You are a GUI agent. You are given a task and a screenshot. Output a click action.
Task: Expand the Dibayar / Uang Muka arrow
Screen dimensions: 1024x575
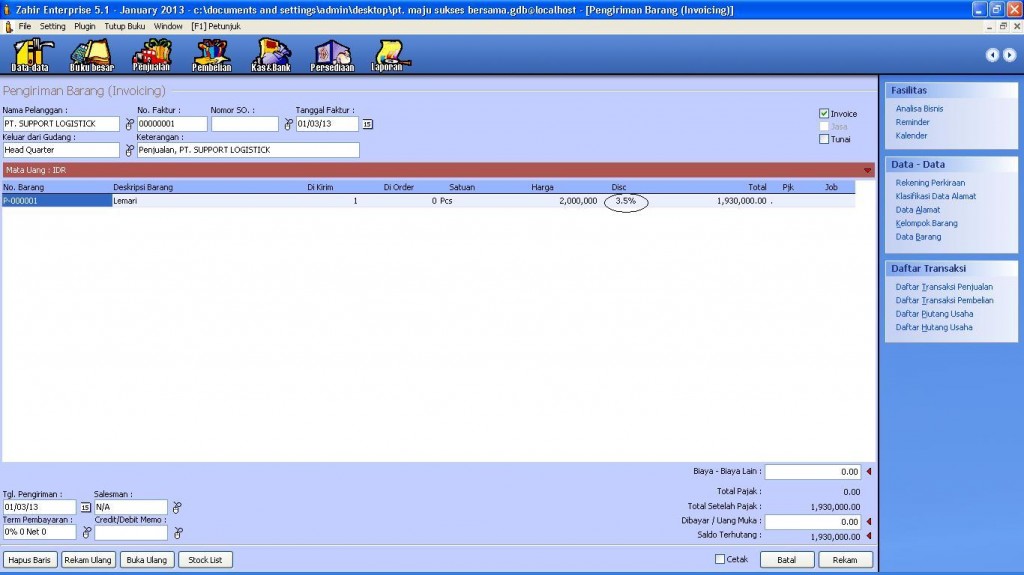(868, 522)
